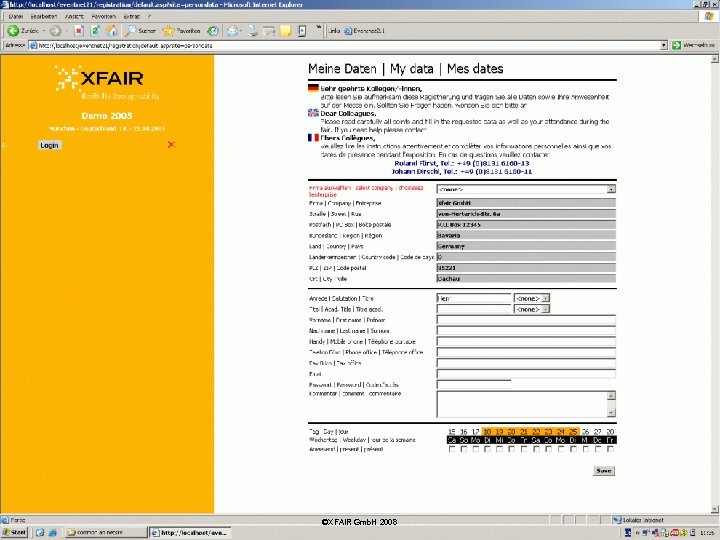Screen dimensions: 720x540
Task: Click the Login button
Action: click(49, 145)
